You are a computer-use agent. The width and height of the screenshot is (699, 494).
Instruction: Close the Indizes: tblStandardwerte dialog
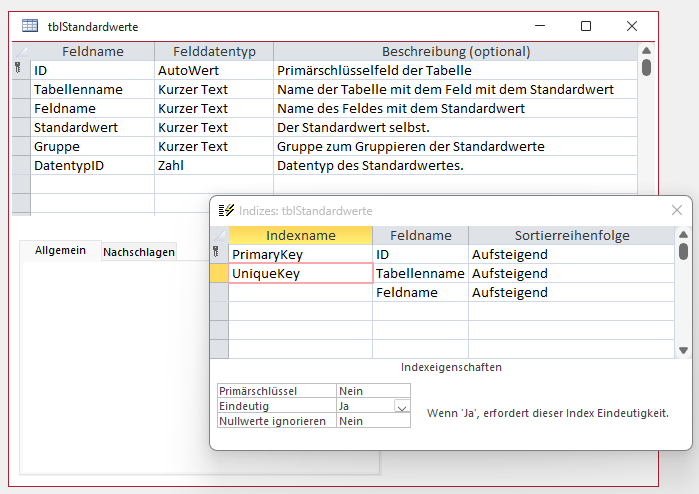coord(677,210)
